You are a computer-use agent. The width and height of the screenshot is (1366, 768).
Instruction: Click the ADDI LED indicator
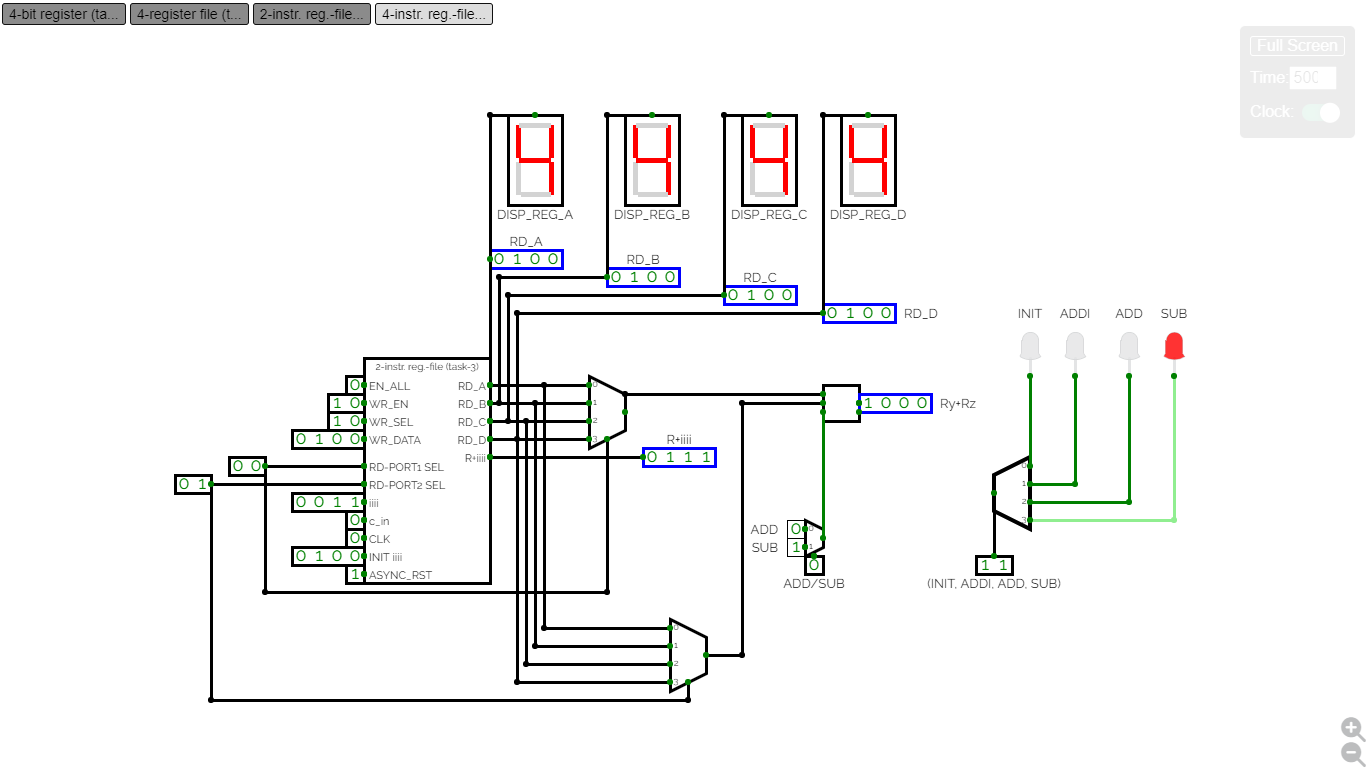click(x=1075, y=347)
